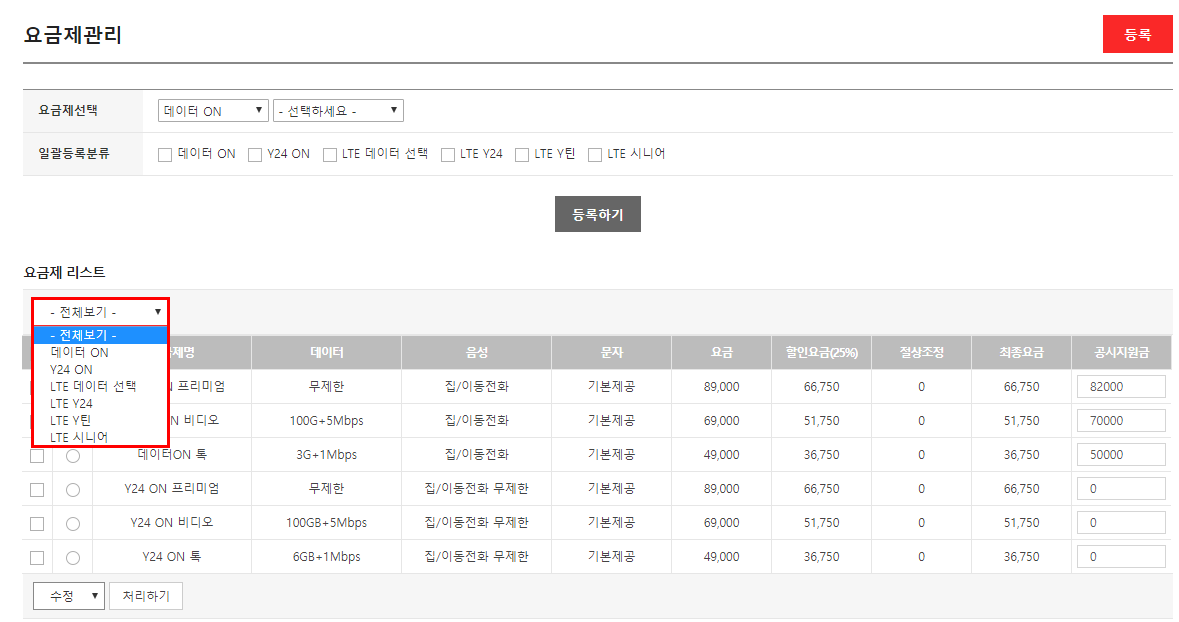The image size is (1179, 622).
Task: Check the LTE 시니어 checkbox
Action: (595, 155)
